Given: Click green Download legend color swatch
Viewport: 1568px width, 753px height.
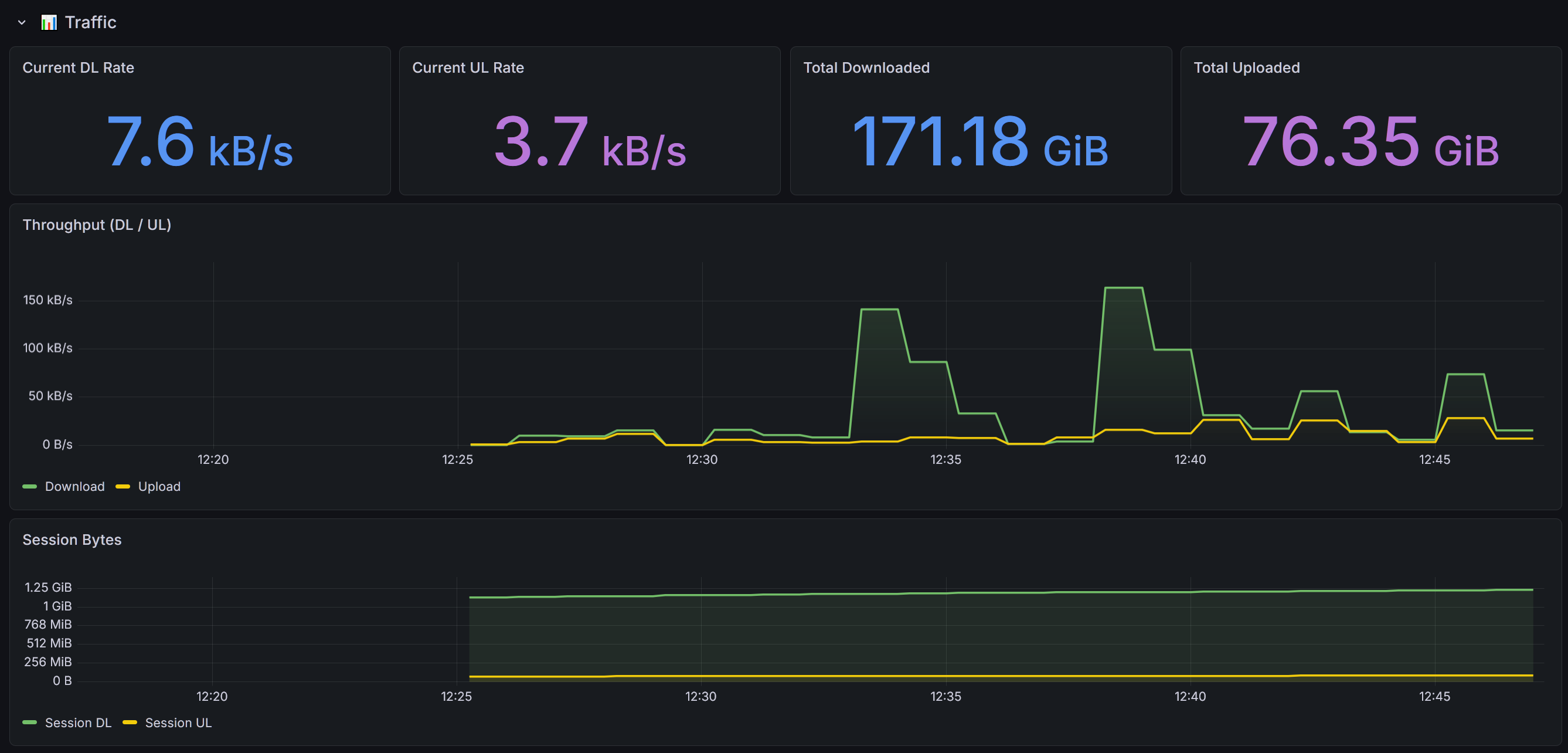Looking at the screenshot, I should 30,486.
